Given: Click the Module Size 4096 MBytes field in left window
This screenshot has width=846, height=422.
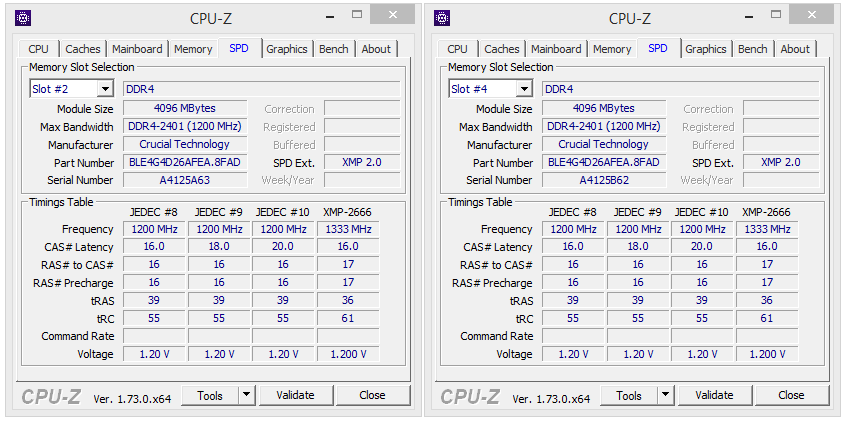Looking at the screenshot, I should point(185,108).
